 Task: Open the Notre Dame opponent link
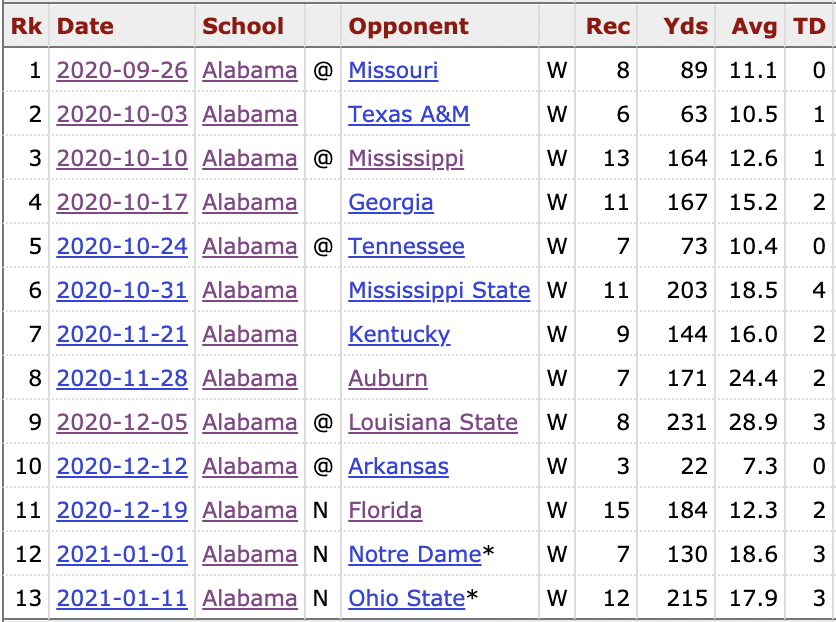tap(414, 555)
